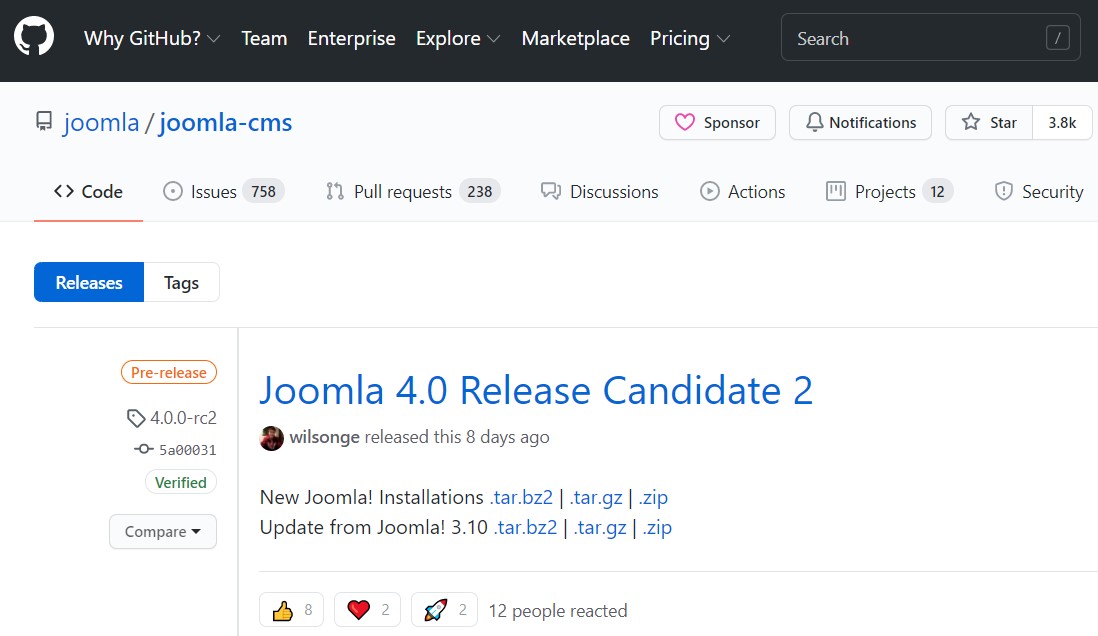Open the Star count 3.8k
Screen dimensions: 1098x636
pos(1062,123)
